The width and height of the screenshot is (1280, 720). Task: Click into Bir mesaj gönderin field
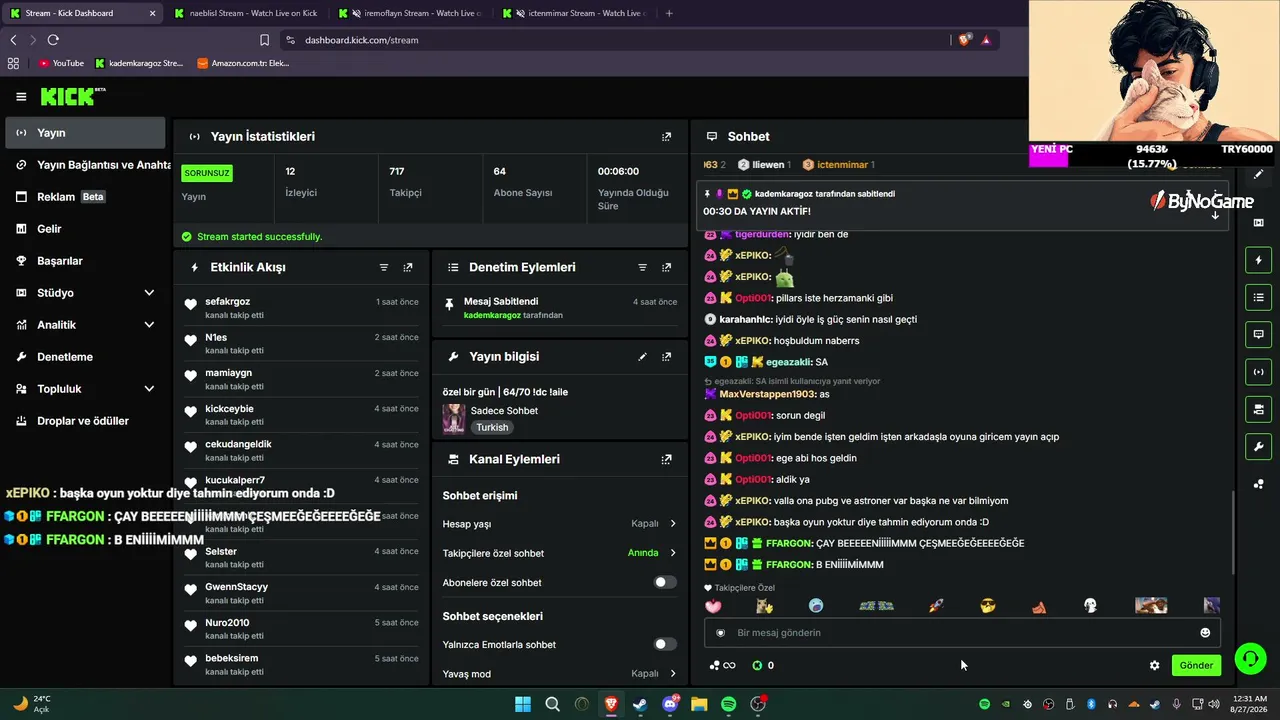(964, 633)
